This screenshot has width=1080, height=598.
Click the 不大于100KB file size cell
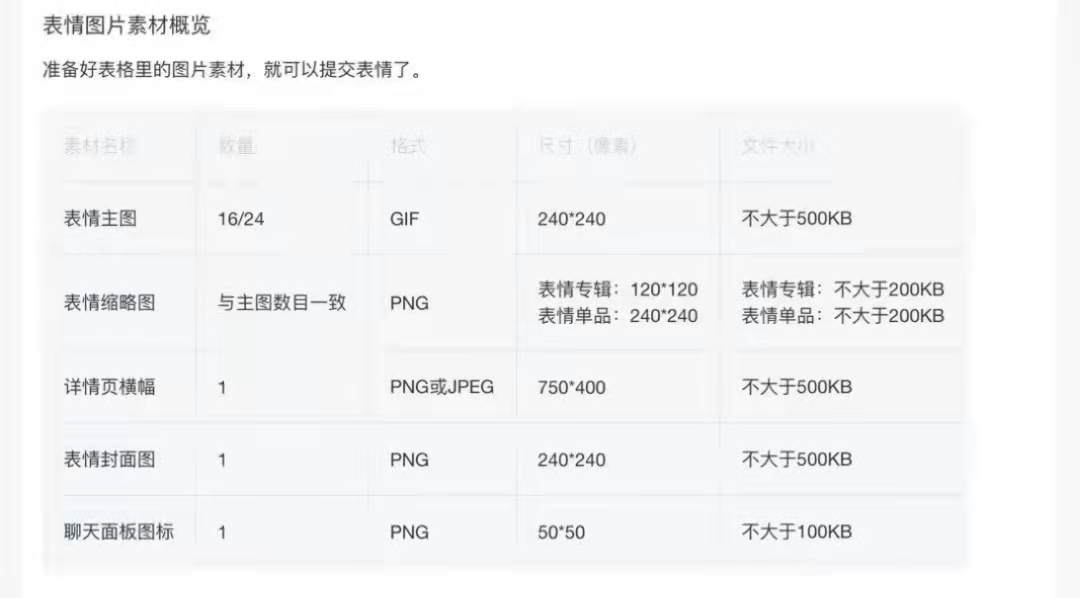[x=796, y=532]
